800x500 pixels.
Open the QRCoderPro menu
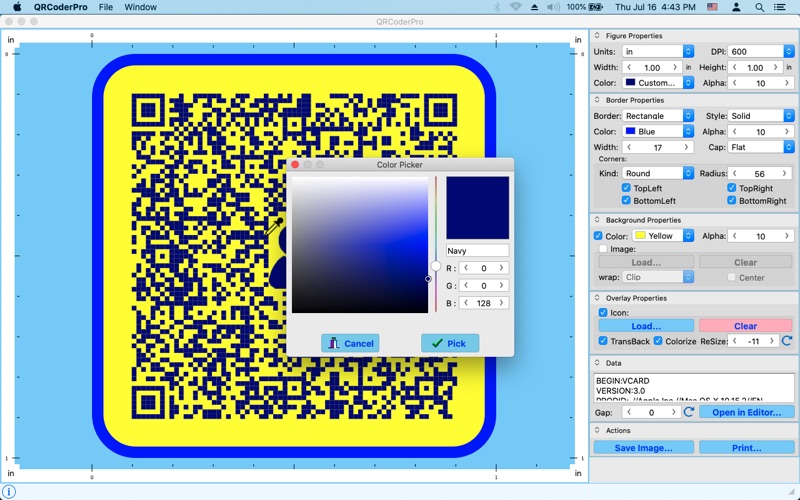pyautogui.click(x=60, y=7)
